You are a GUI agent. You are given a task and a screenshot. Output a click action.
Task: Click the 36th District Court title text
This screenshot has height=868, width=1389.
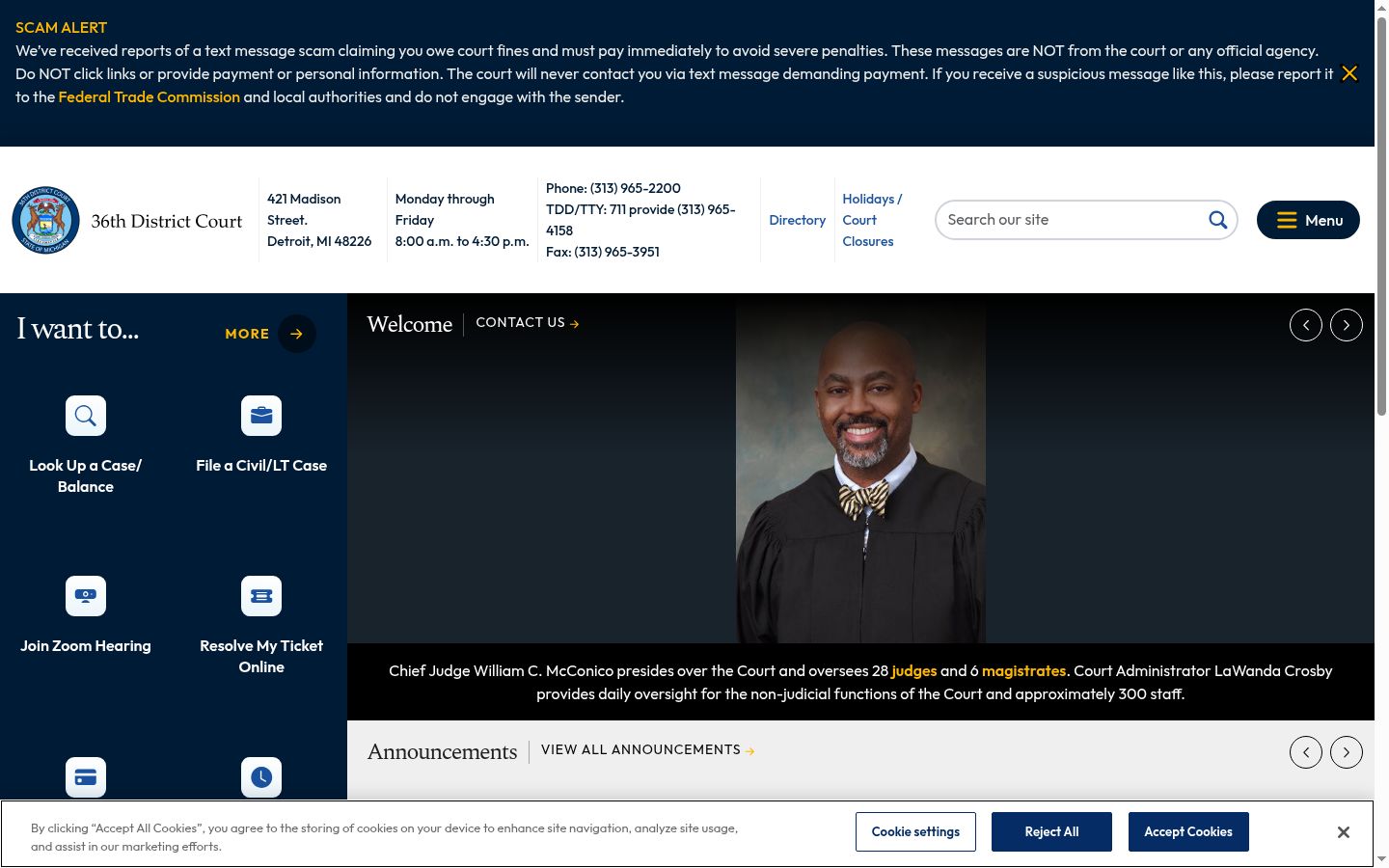[167, 221]
